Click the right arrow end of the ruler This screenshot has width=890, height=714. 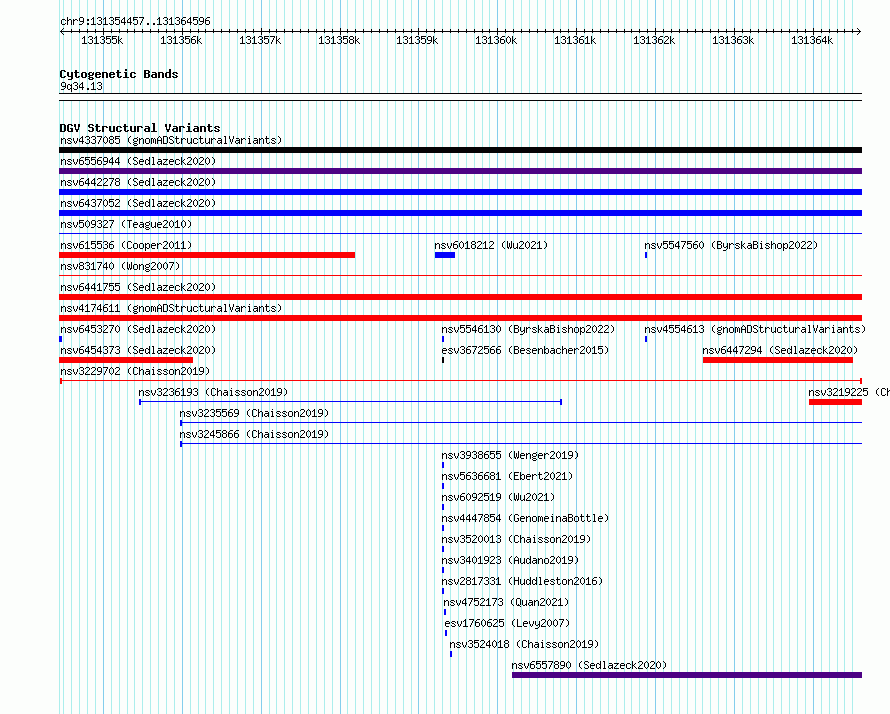pos(859,31)
